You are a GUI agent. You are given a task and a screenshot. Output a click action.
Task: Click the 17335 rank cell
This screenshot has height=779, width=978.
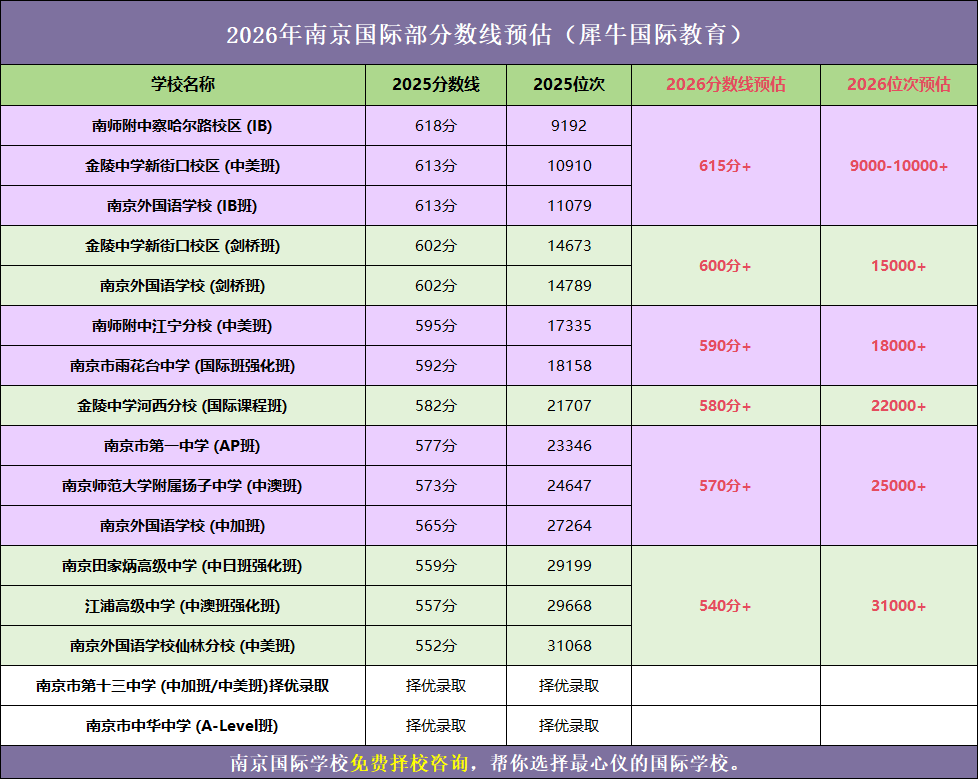pos(569,326)
